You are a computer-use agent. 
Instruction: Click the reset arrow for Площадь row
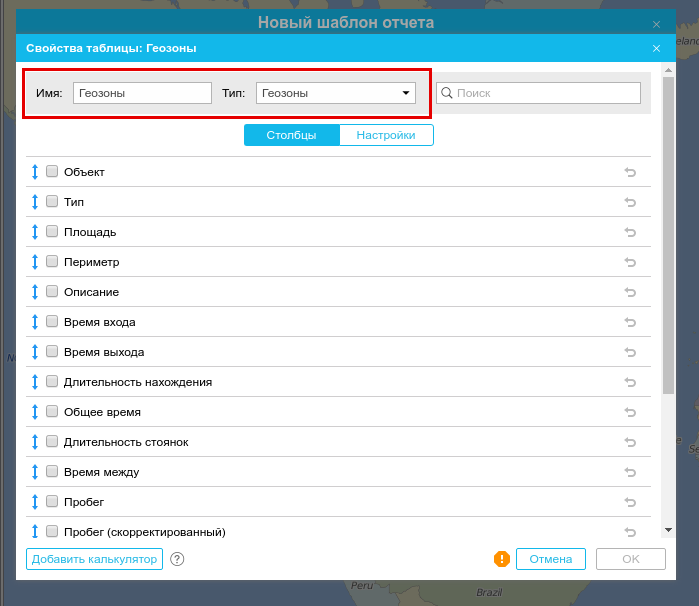630,232
